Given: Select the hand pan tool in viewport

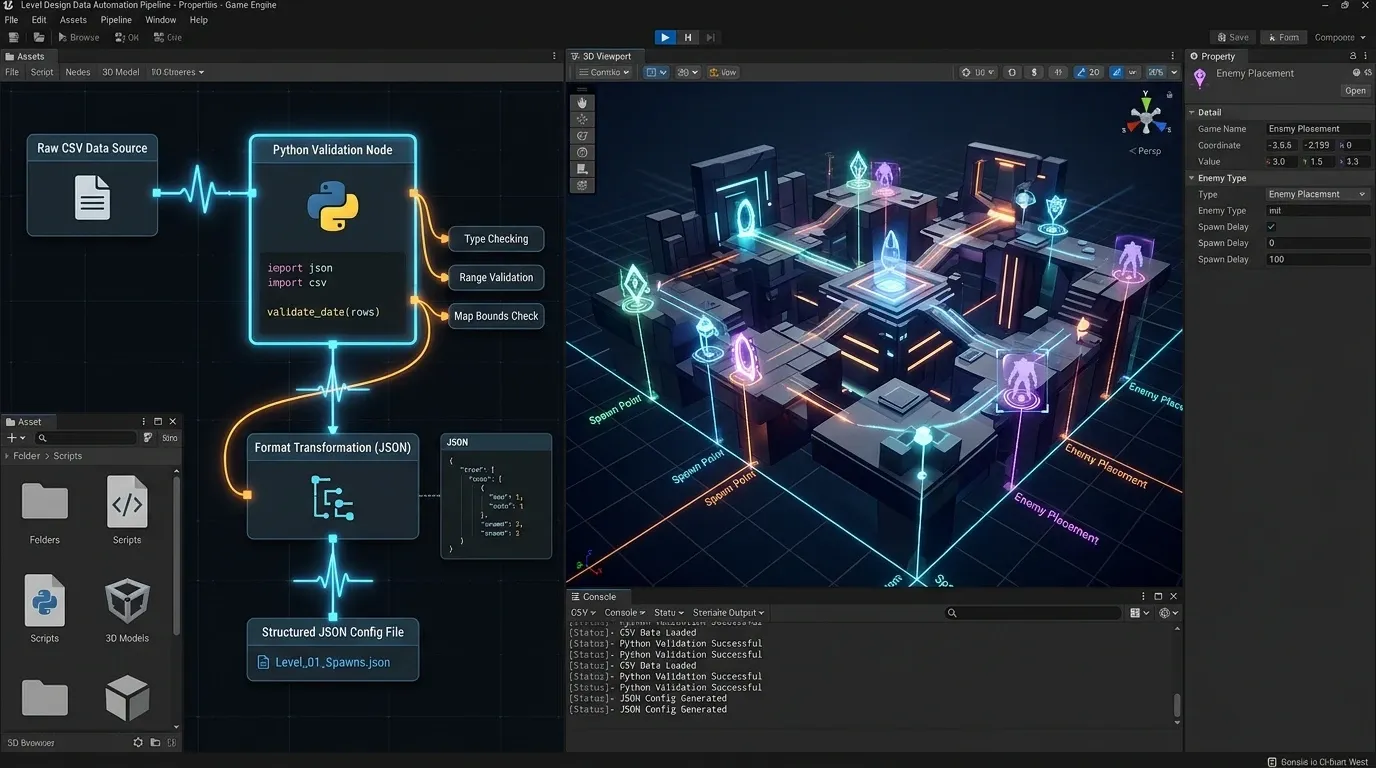Looking at the screenshot, I should (x=583, y=103).
